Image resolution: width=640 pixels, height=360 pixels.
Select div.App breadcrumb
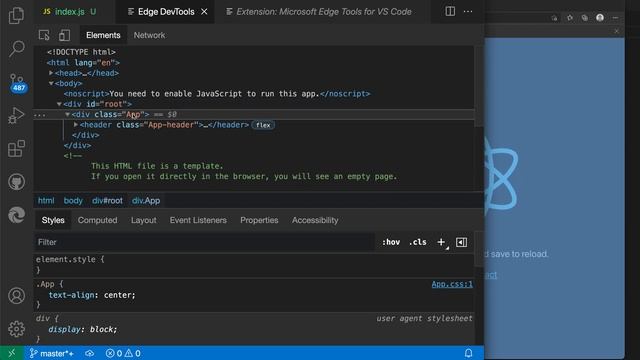coord(146,200)
